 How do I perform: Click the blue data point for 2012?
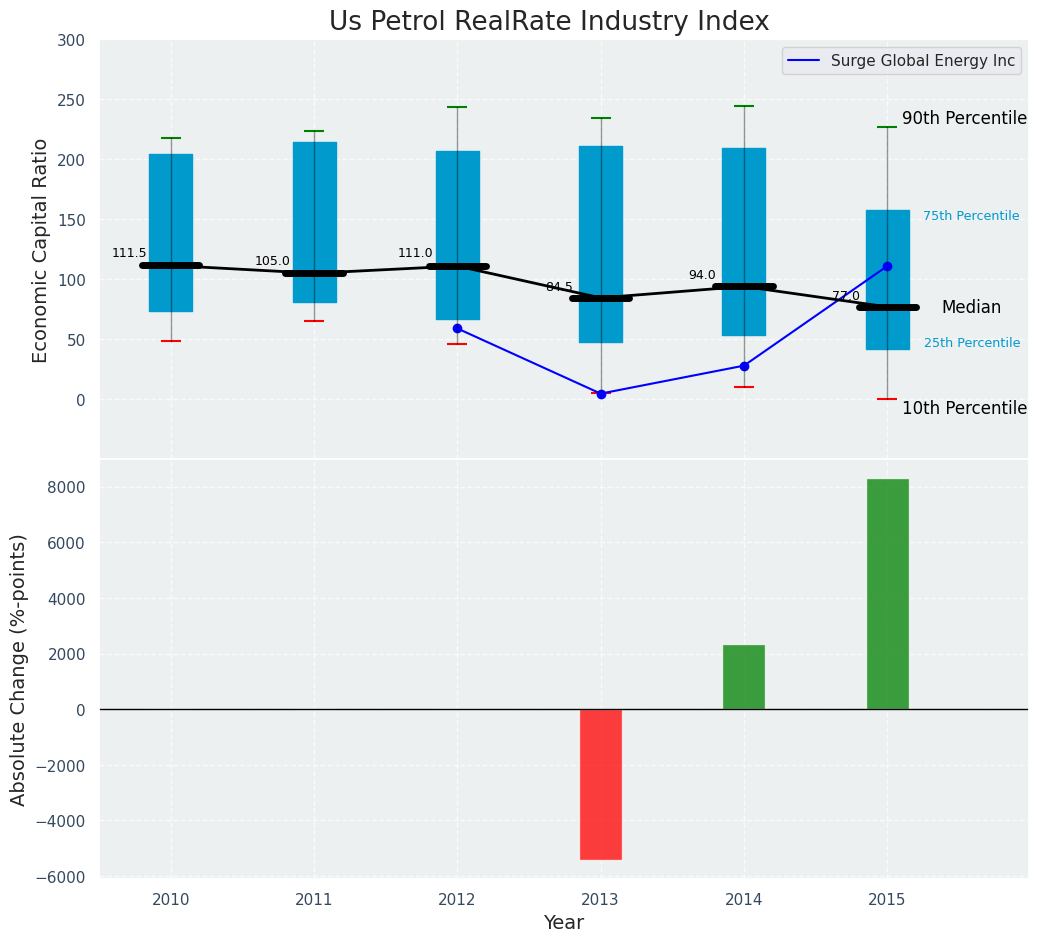[457, 328]
